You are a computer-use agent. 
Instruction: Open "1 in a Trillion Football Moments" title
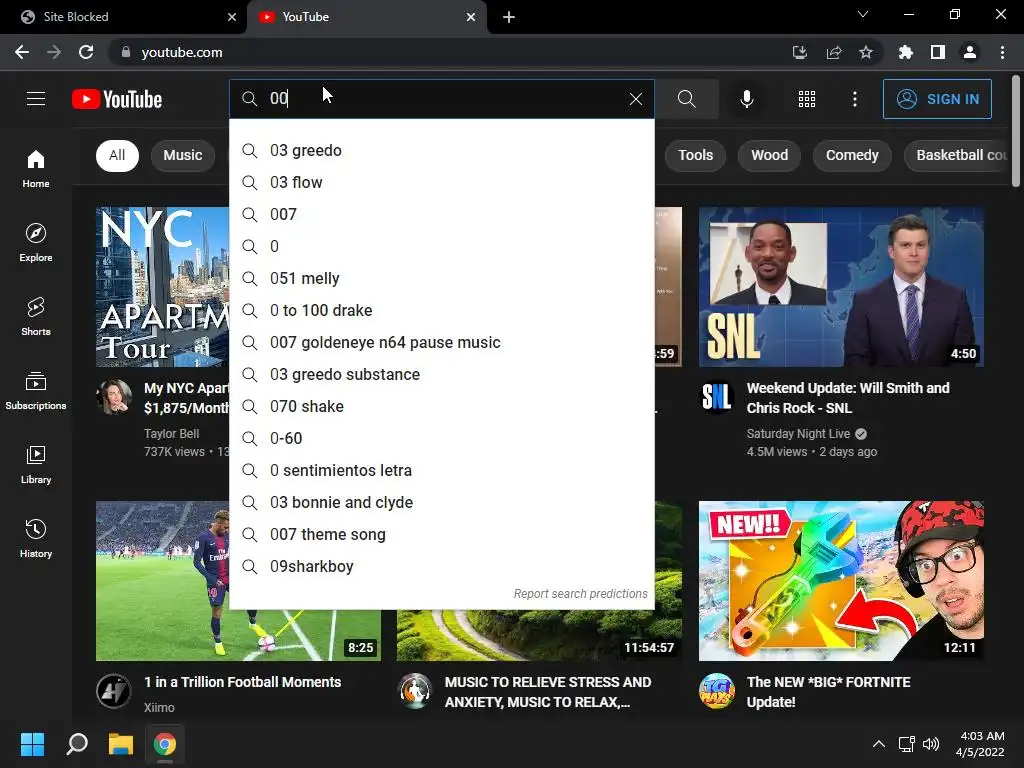click(x=242, y=682)
